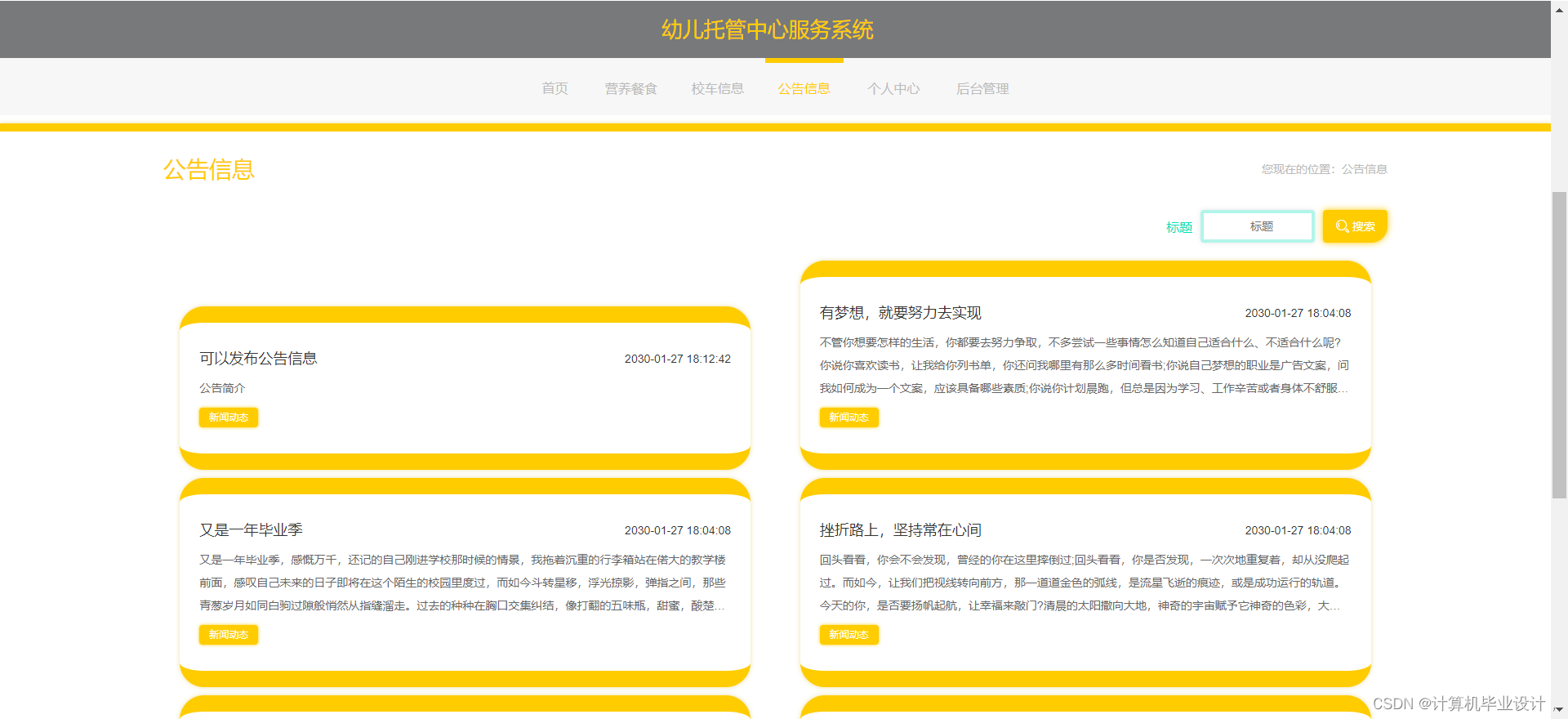Click the magnifier icon in search button
Viewport: 1568px width, 719px height.
(1342, 226)
